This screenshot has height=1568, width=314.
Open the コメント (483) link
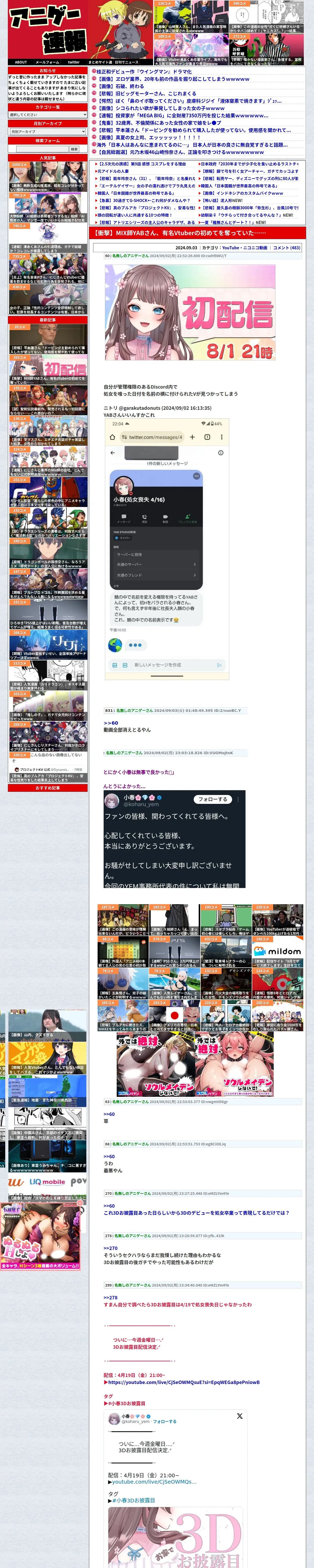[287, 248]
